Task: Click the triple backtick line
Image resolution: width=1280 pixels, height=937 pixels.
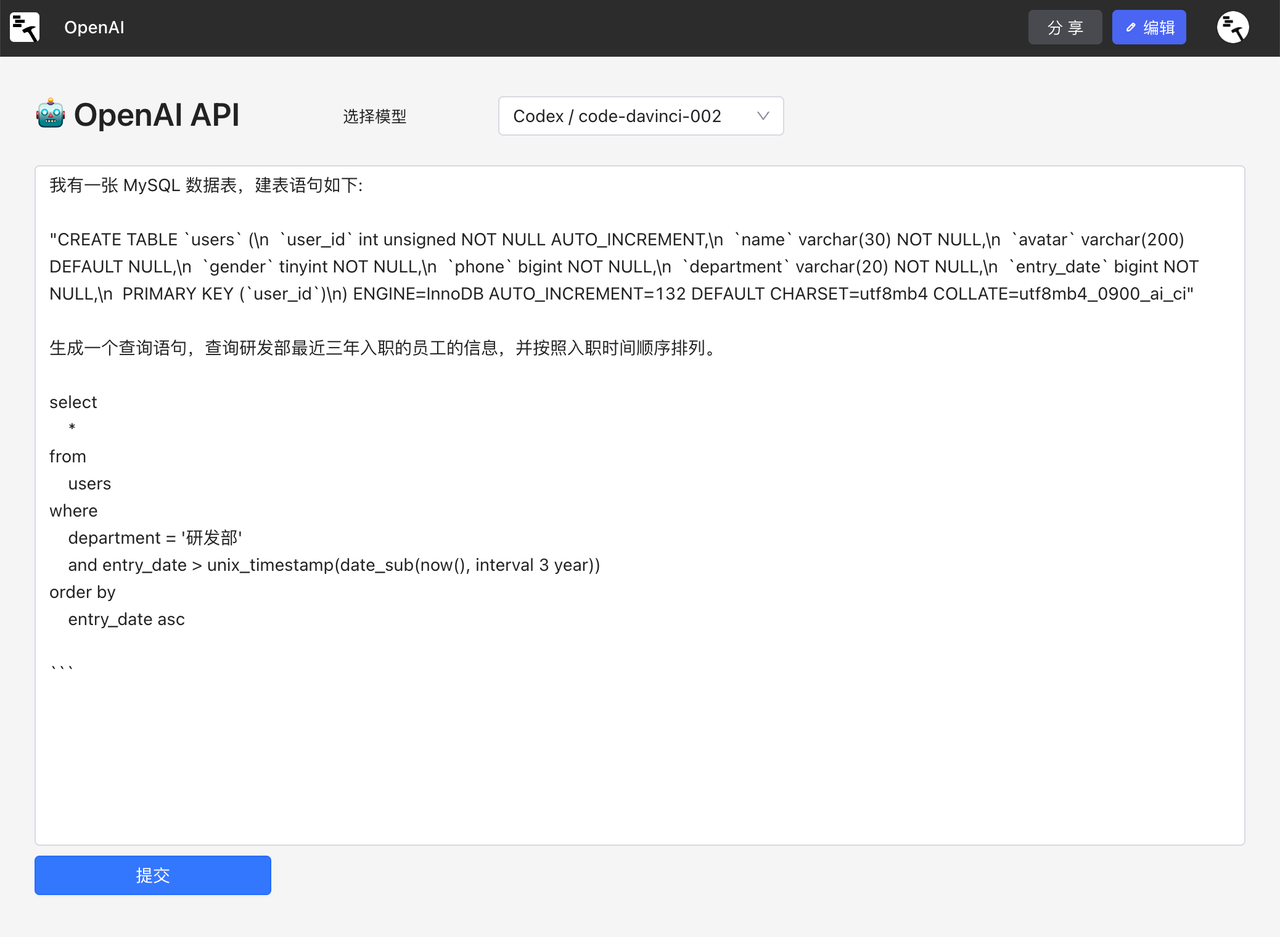Action: click(61, 667)
